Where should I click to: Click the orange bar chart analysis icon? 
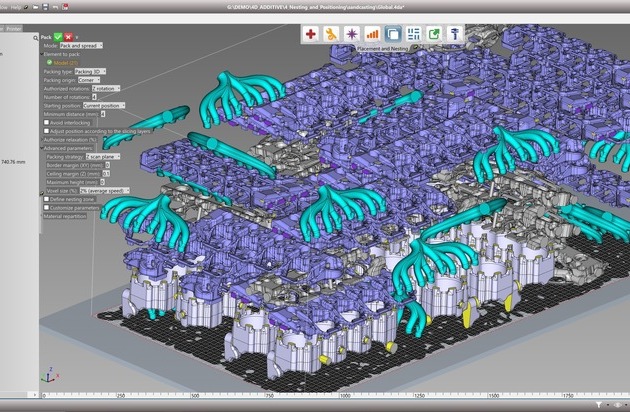point(372,34)
